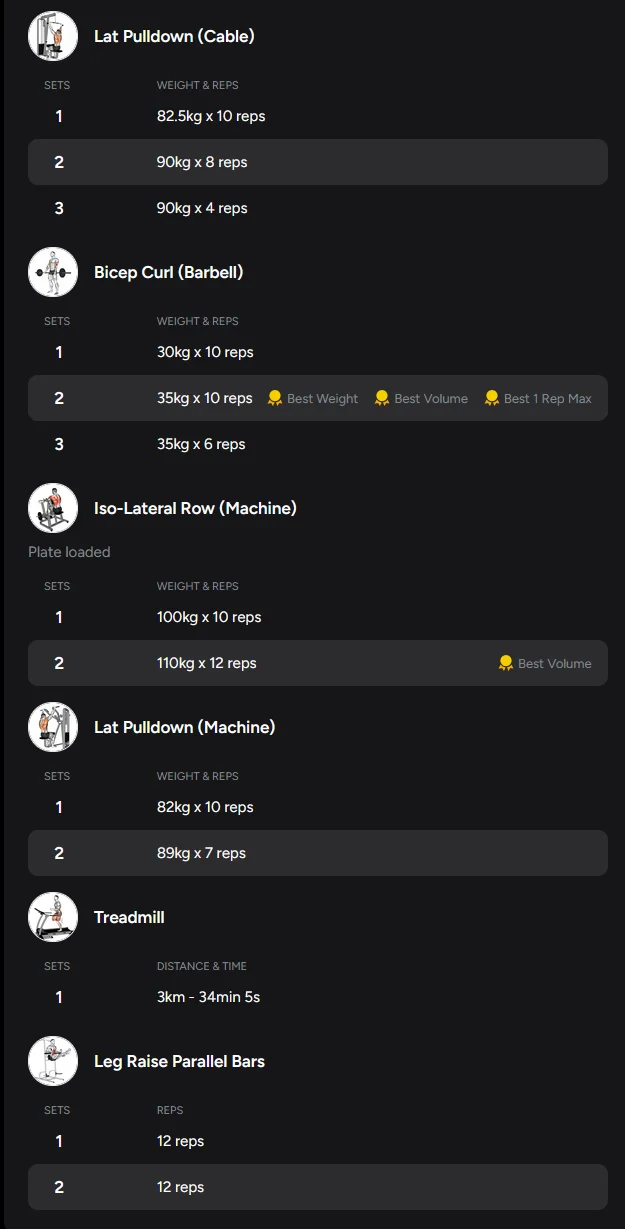Viewport: 625px width, 1229px height.
Task: Open the Iso-Lateral Row (Machine) title
Action: pos(195,508)
